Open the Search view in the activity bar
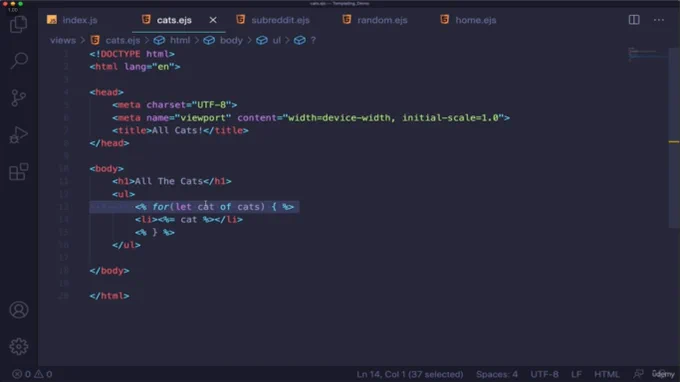Image resolution: width=680 pixels, height=382 pixels. (19, 61)
